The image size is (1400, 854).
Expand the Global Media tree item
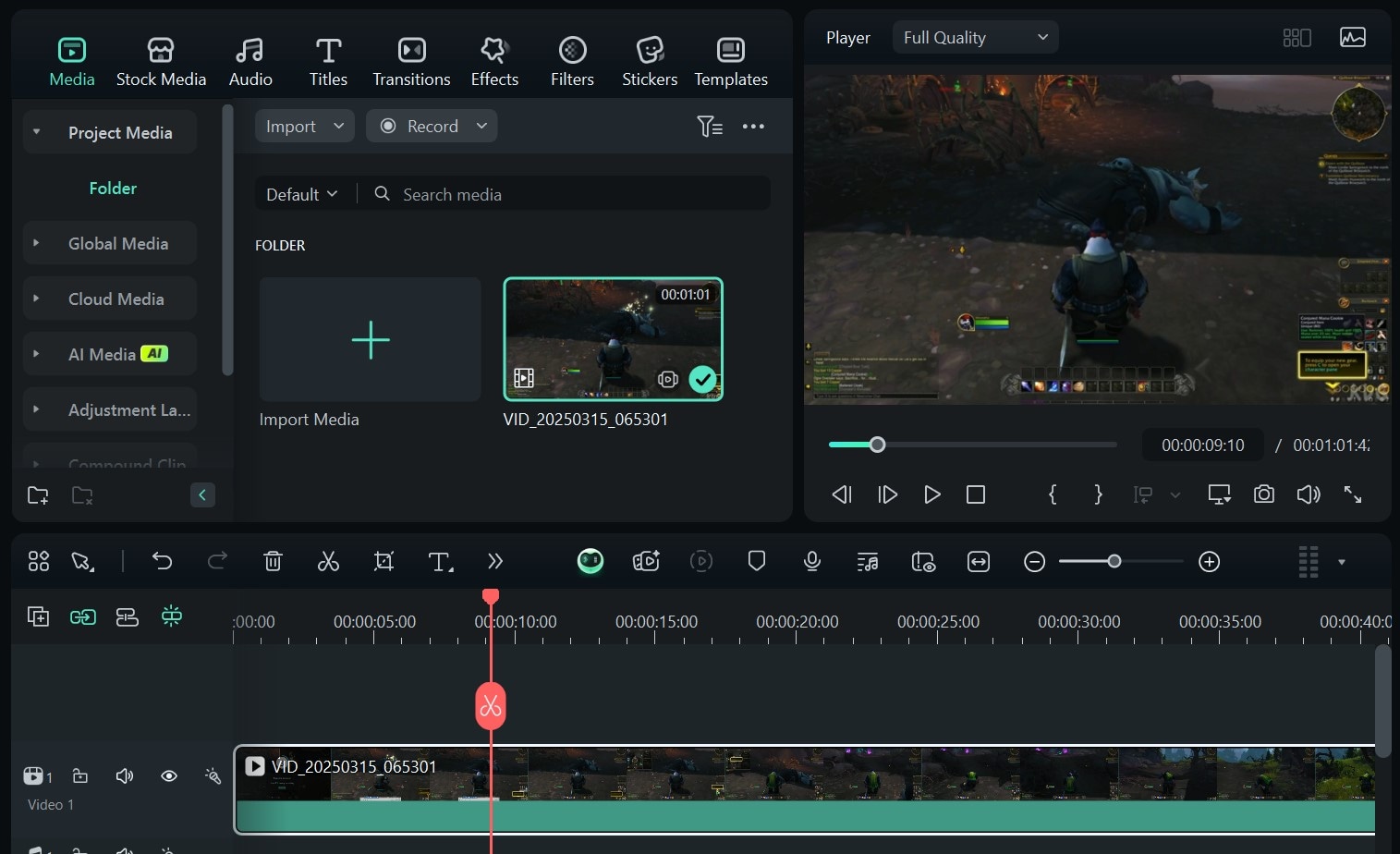tap(36, 243)
